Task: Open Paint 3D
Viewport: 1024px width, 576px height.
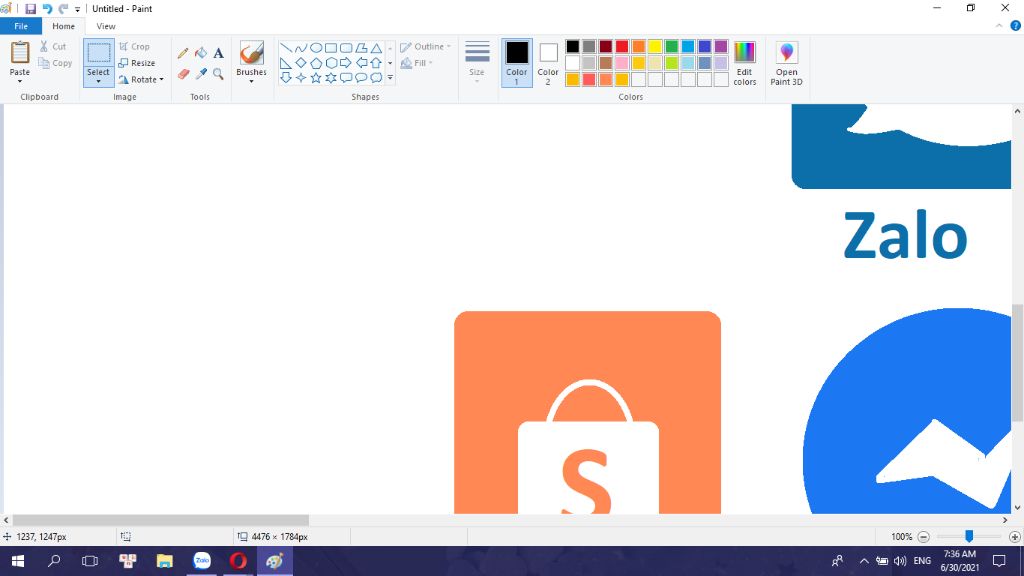Action: point(786,63)
